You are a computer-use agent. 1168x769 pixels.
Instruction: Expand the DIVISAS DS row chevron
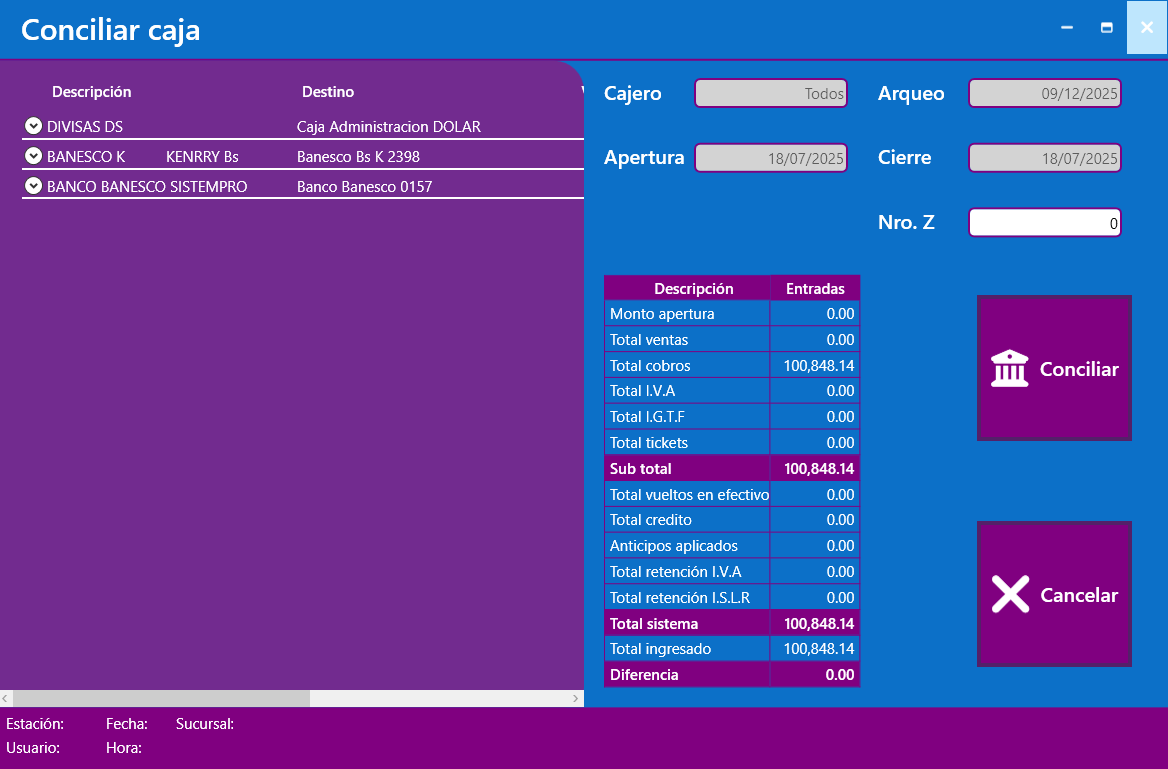pyautogui.click(x=33, y=127)
